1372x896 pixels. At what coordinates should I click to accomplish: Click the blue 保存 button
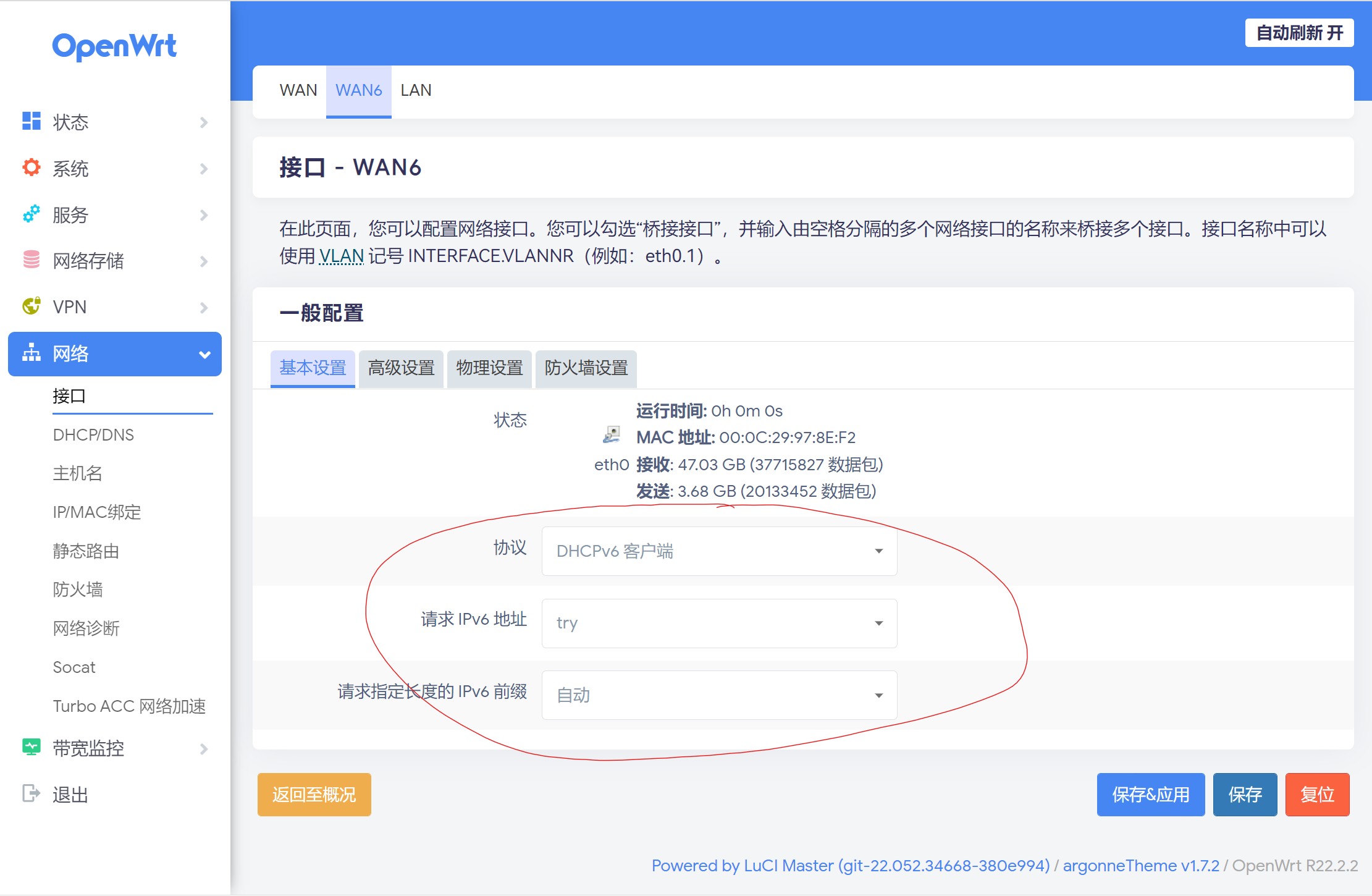(1244, 794)
